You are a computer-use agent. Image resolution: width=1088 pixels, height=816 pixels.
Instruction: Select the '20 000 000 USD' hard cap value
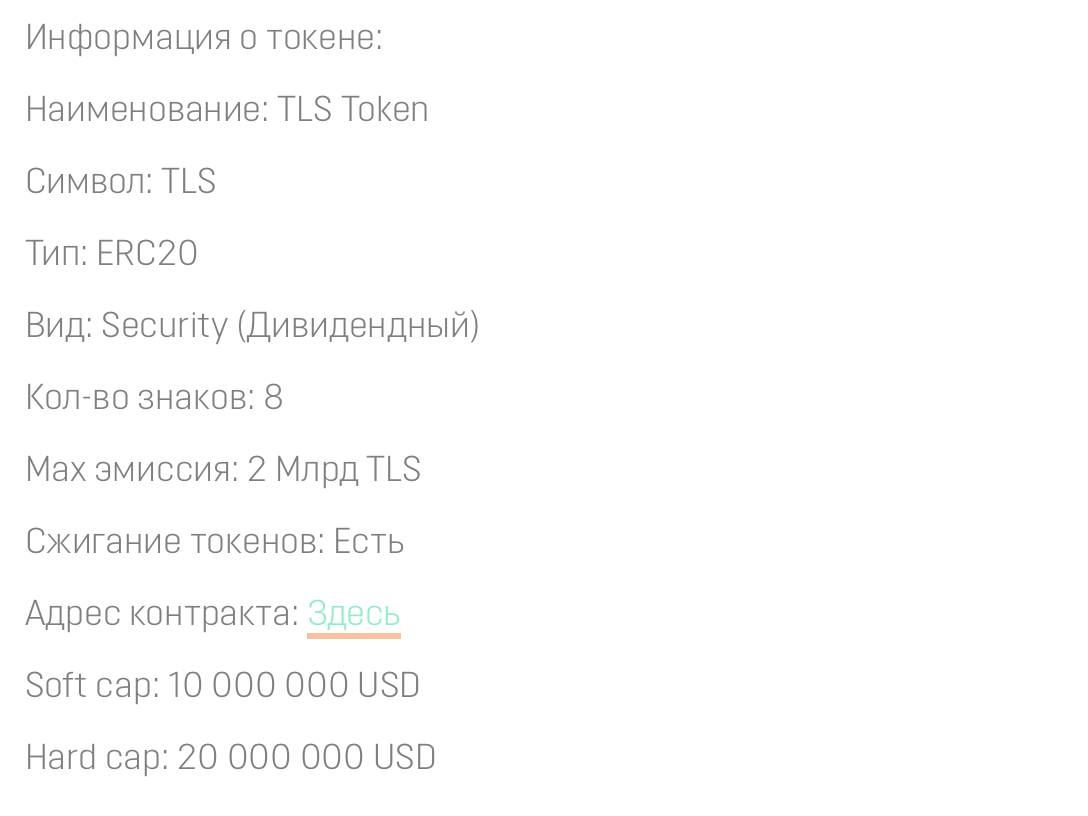point(307,758)
